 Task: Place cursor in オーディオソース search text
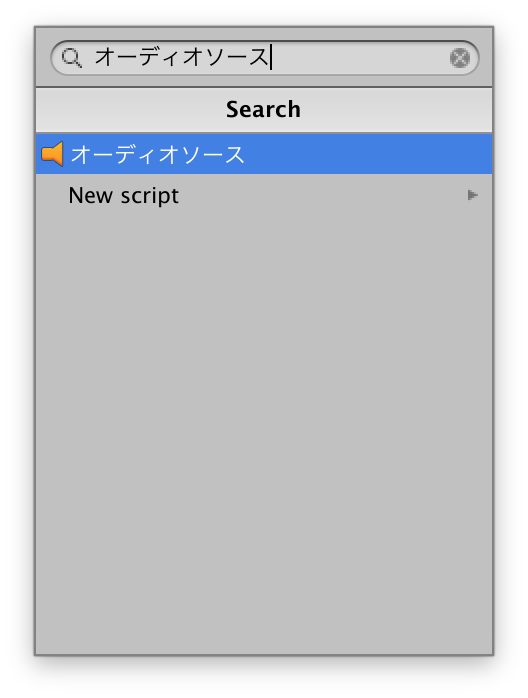(182, 57)
